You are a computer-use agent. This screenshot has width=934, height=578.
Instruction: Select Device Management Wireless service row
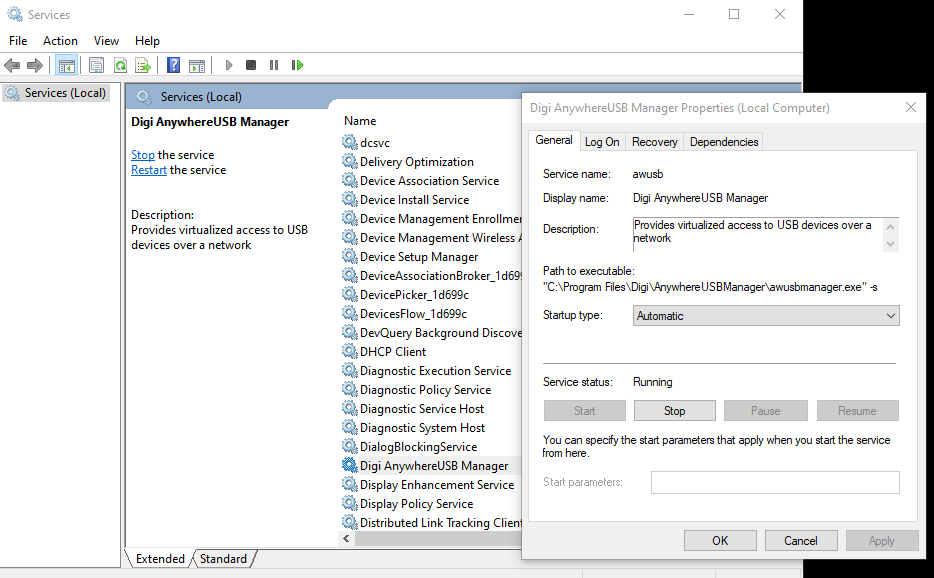(x=432, y=238)
